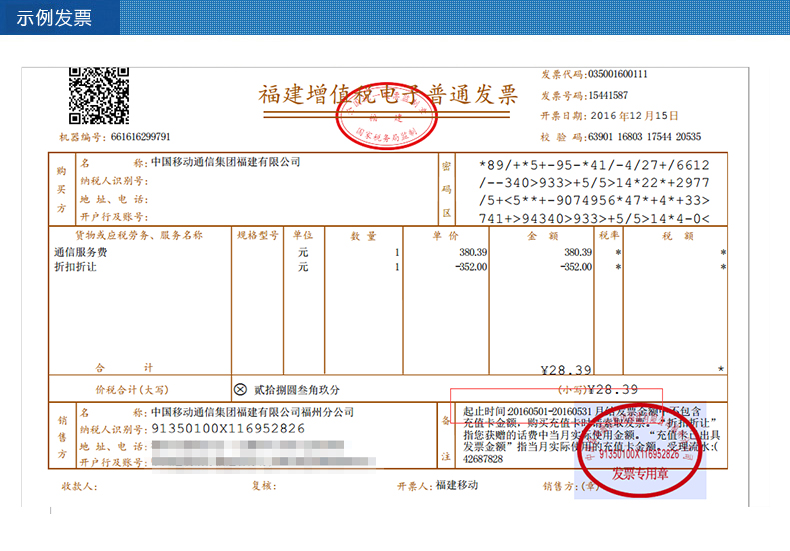Click the 税率 column header
This screenshot has height=551, width=790.
[609, 235]
